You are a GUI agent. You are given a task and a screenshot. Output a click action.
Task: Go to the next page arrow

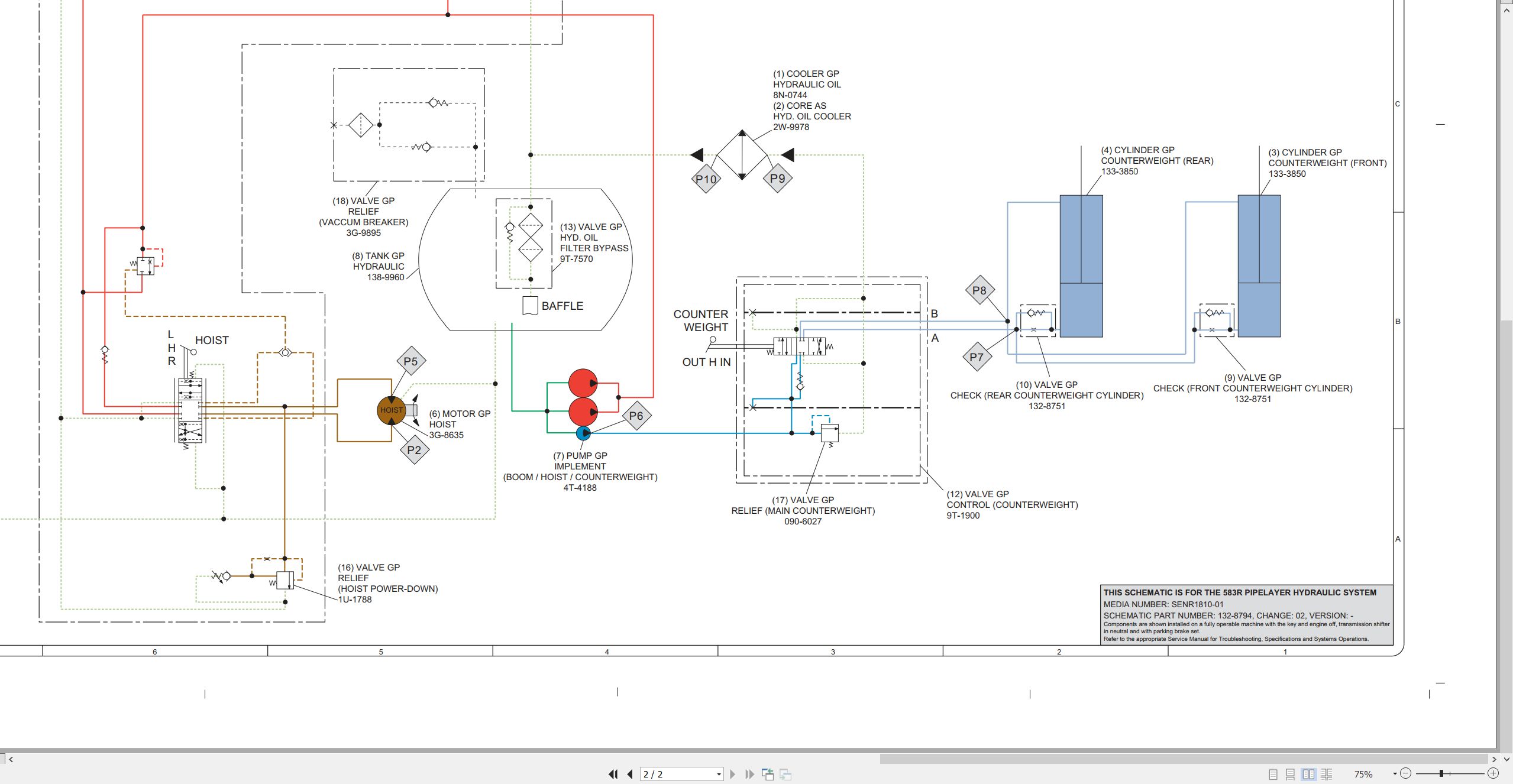733,774
